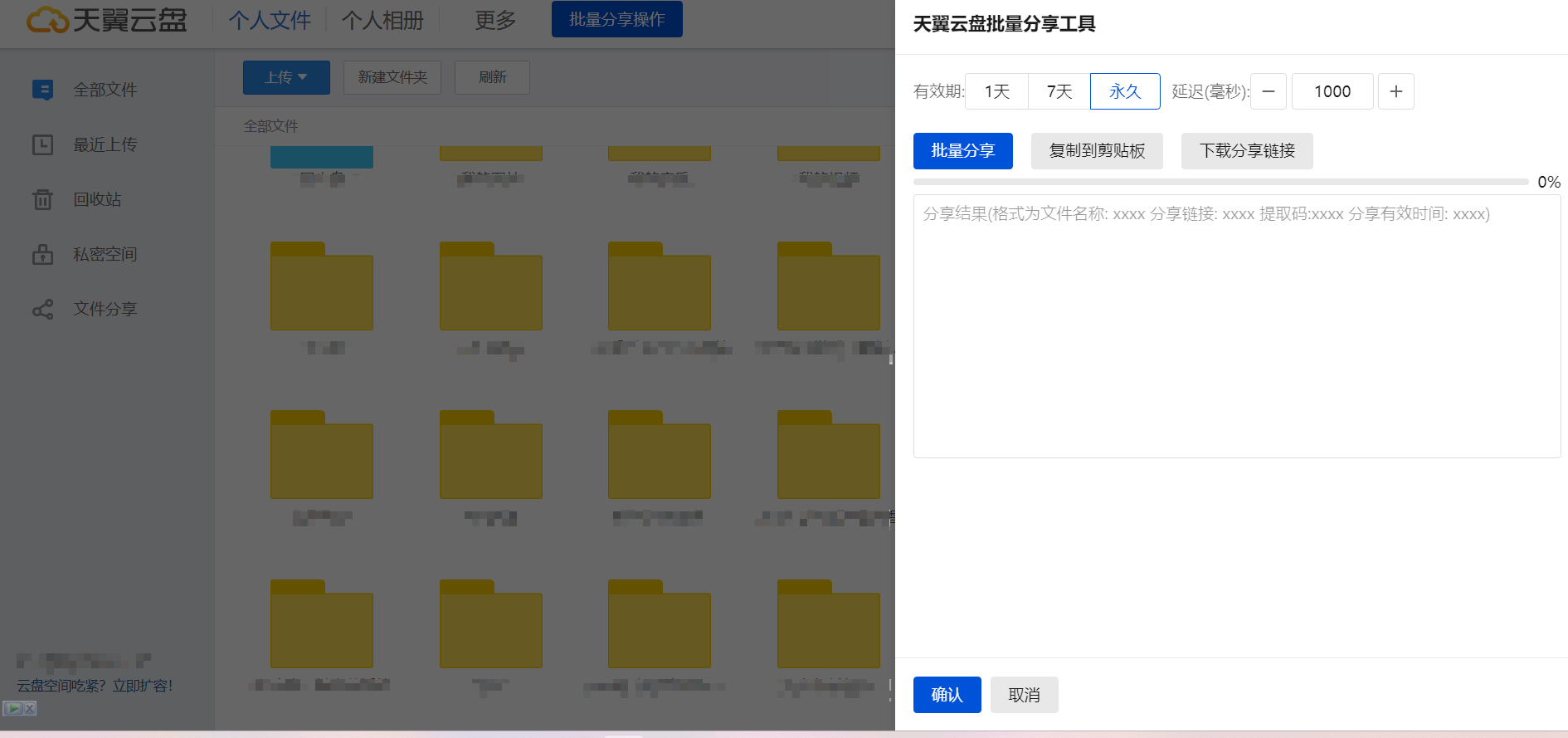Select 私密空间 in the sidebar
This screenshot has height=738, width=1568.
pos(105,254)
